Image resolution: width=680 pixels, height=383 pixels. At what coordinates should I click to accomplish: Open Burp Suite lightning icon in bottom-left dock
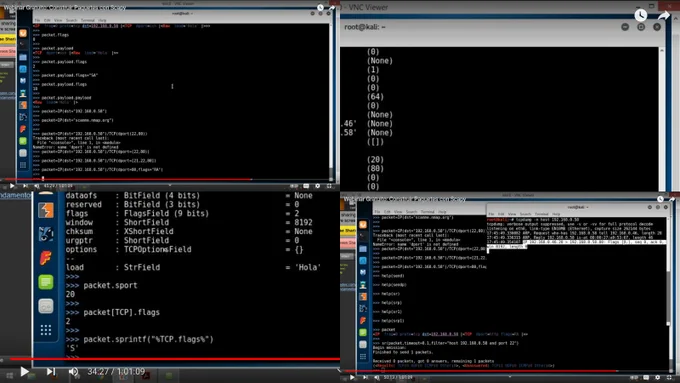click(46, 210)
